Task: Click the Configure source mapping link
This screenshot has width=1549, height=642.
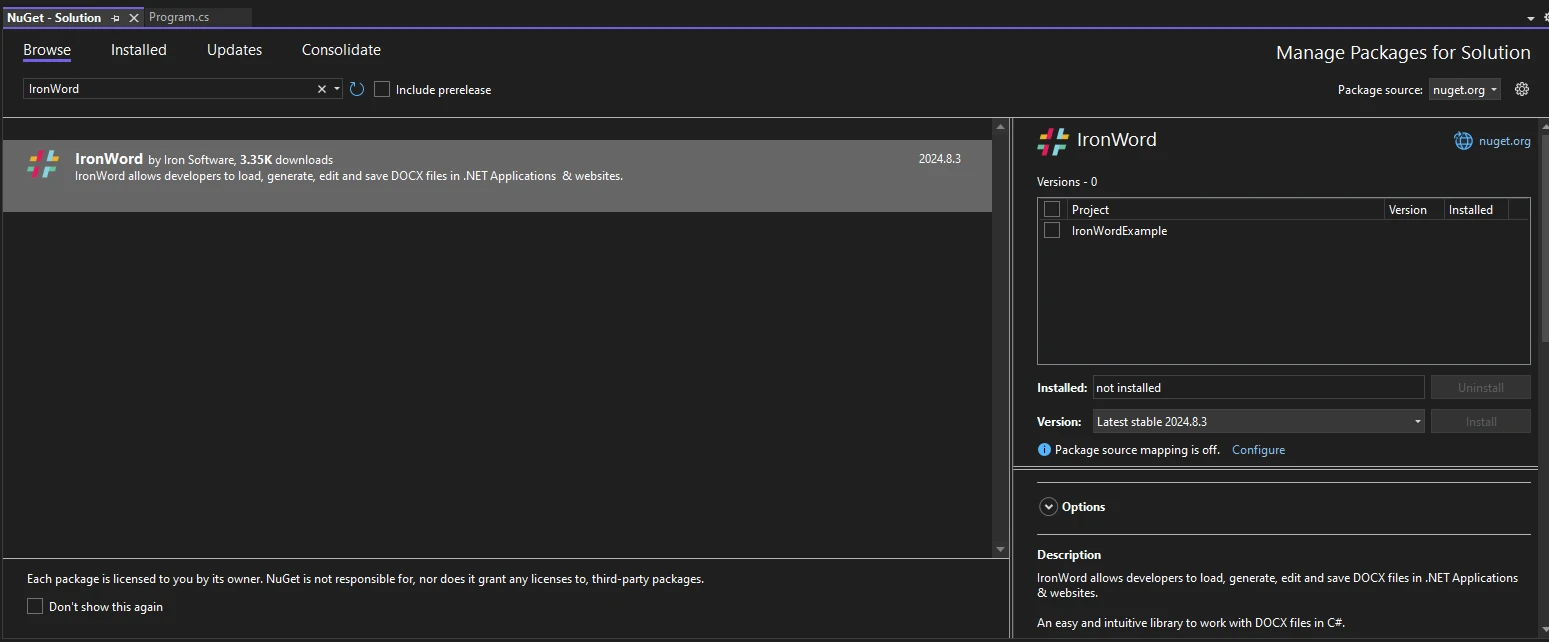Action: (1258, 450)
